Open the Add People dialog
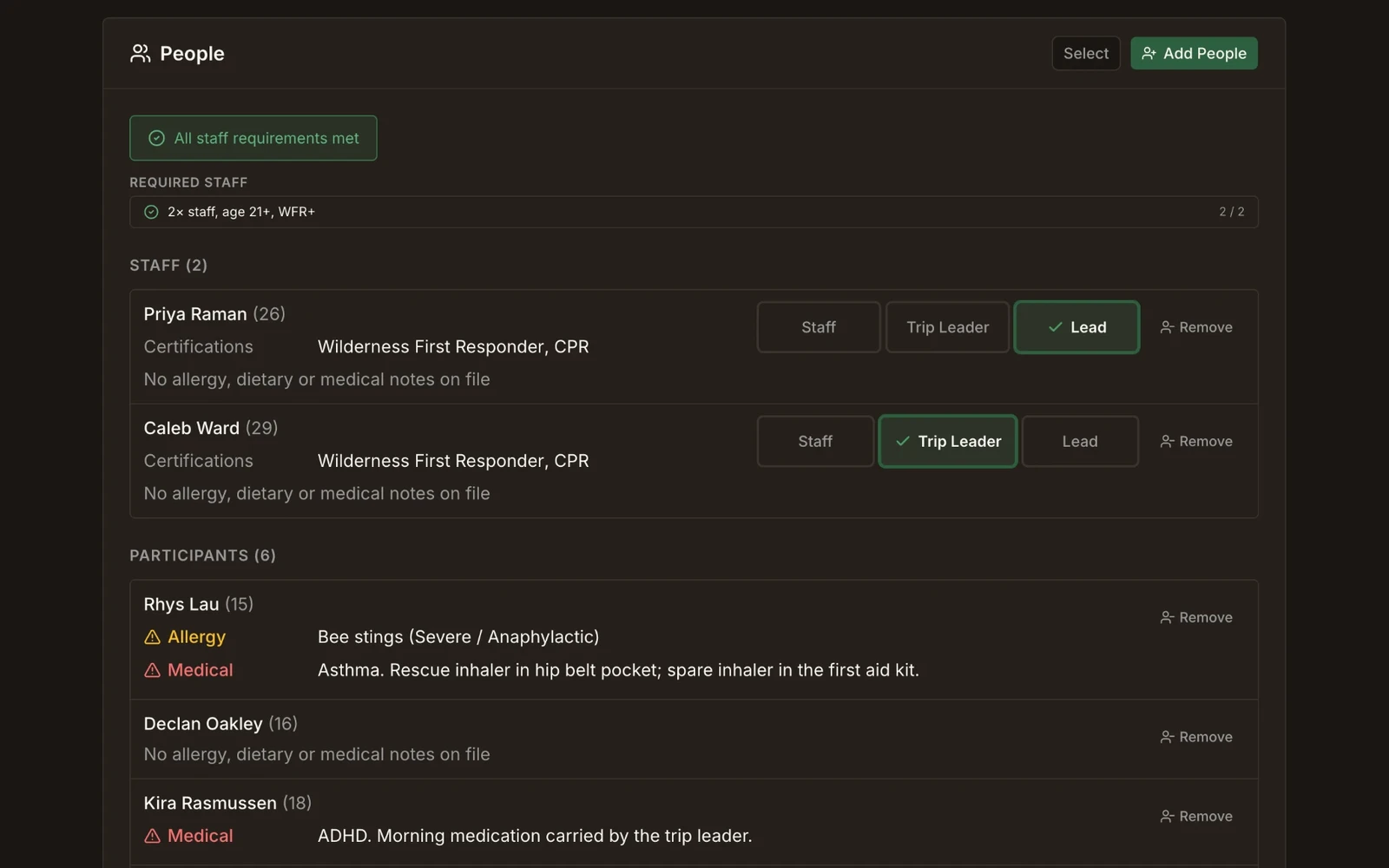Image resolution: width=1389 pixels, height=868 pixels. [x=1194, y=54]
